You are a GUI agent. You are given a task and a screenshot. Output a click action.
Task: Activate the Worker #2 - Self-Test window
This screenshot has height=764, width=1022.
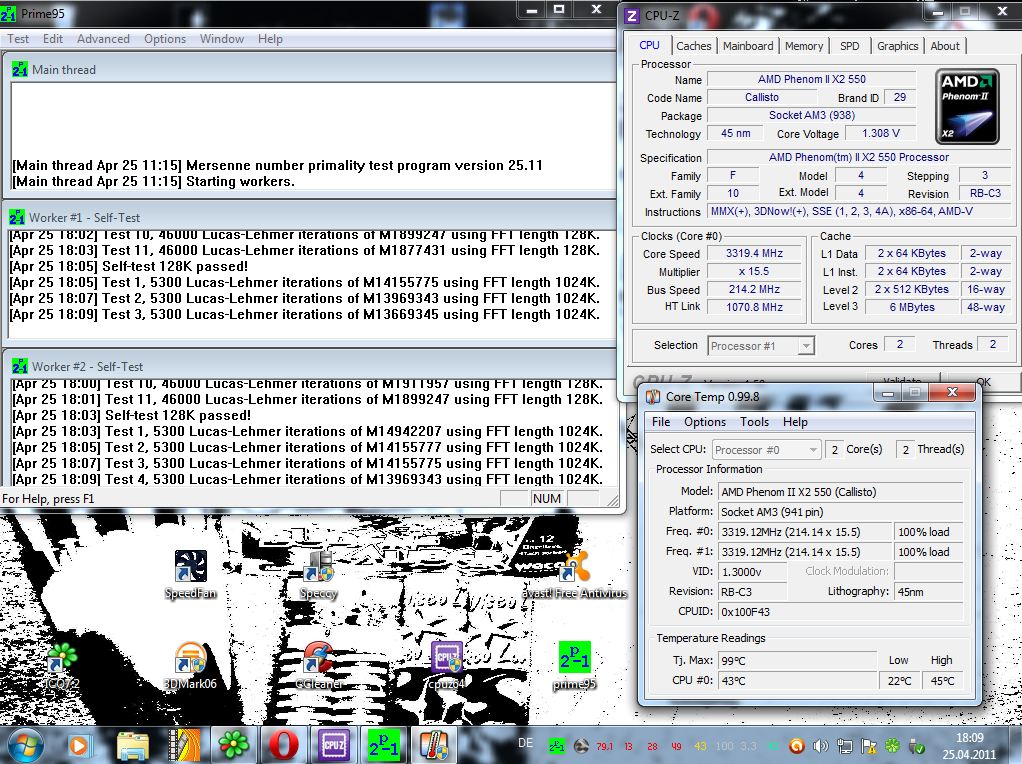[x=87, y=366]
